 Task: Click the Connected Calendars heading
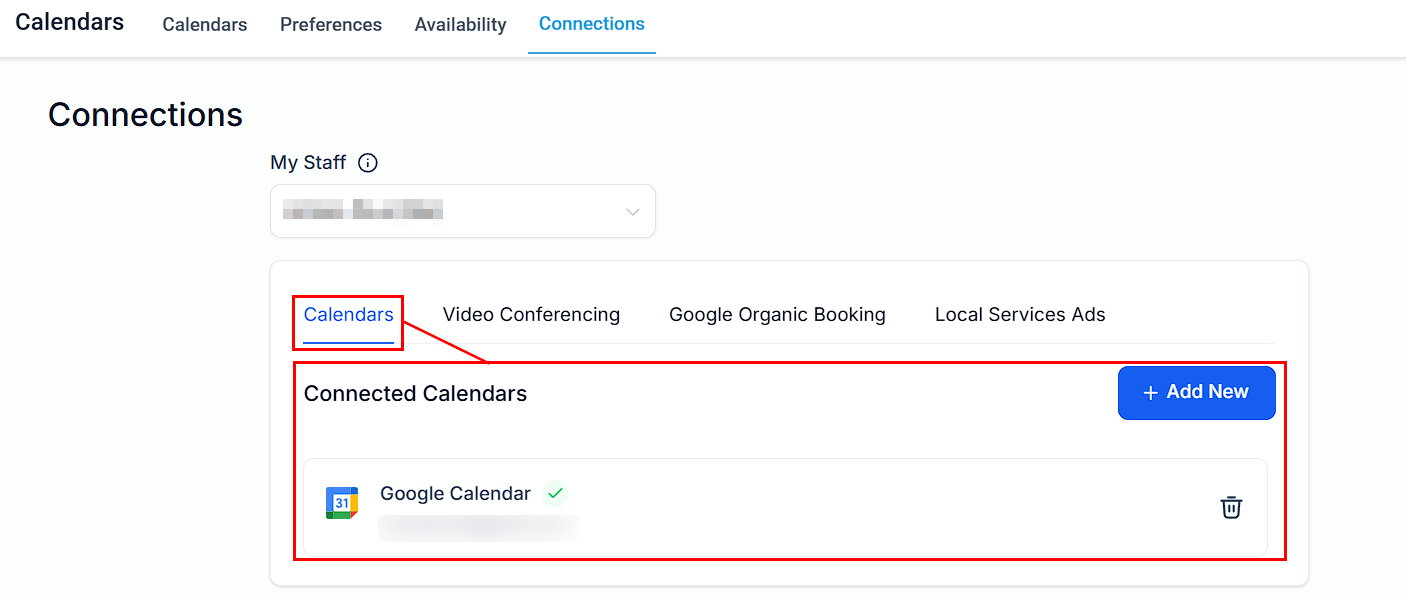click(x=415, y=394)
